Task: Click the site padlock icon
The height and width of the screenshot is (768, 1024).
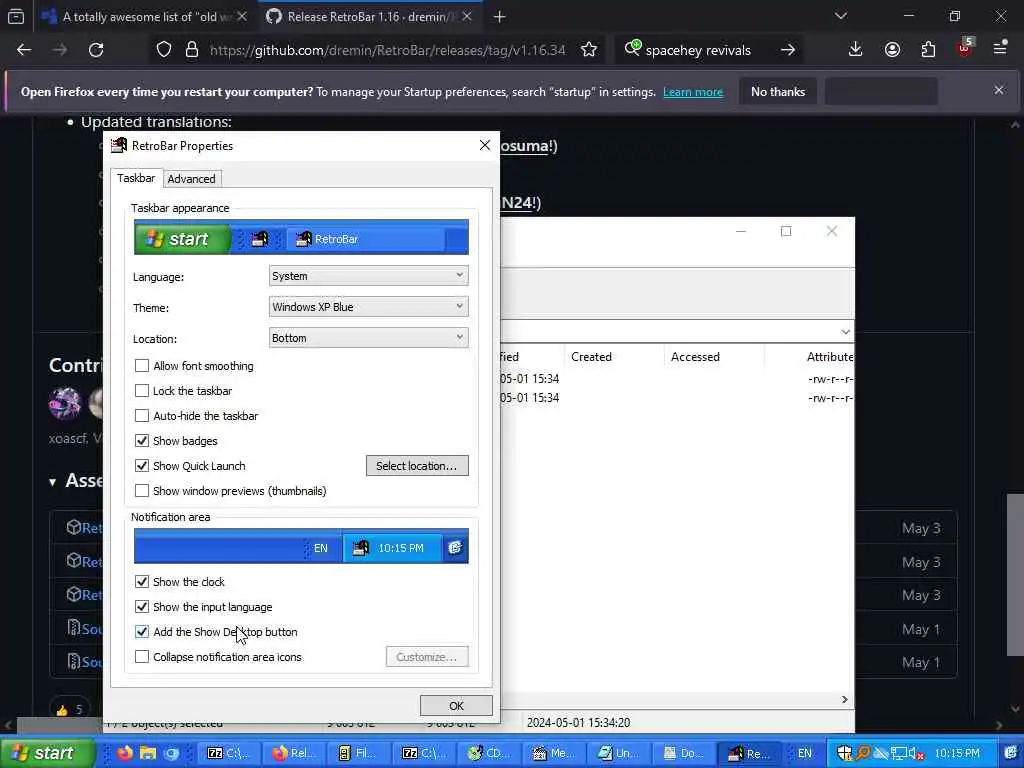Action: coord(191,50)
